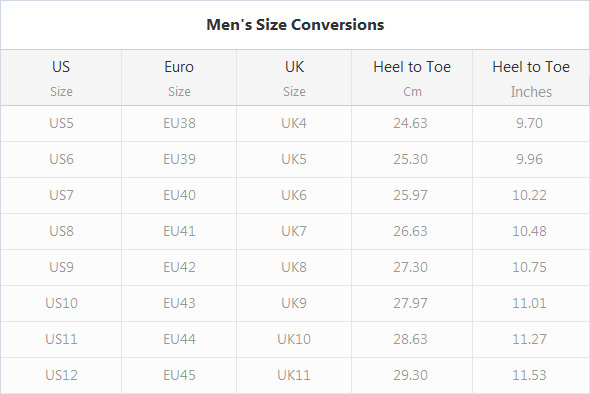Viewport: 590px width, 394px height.
Task: Click the EU44 cell
Action: [179, 339]
